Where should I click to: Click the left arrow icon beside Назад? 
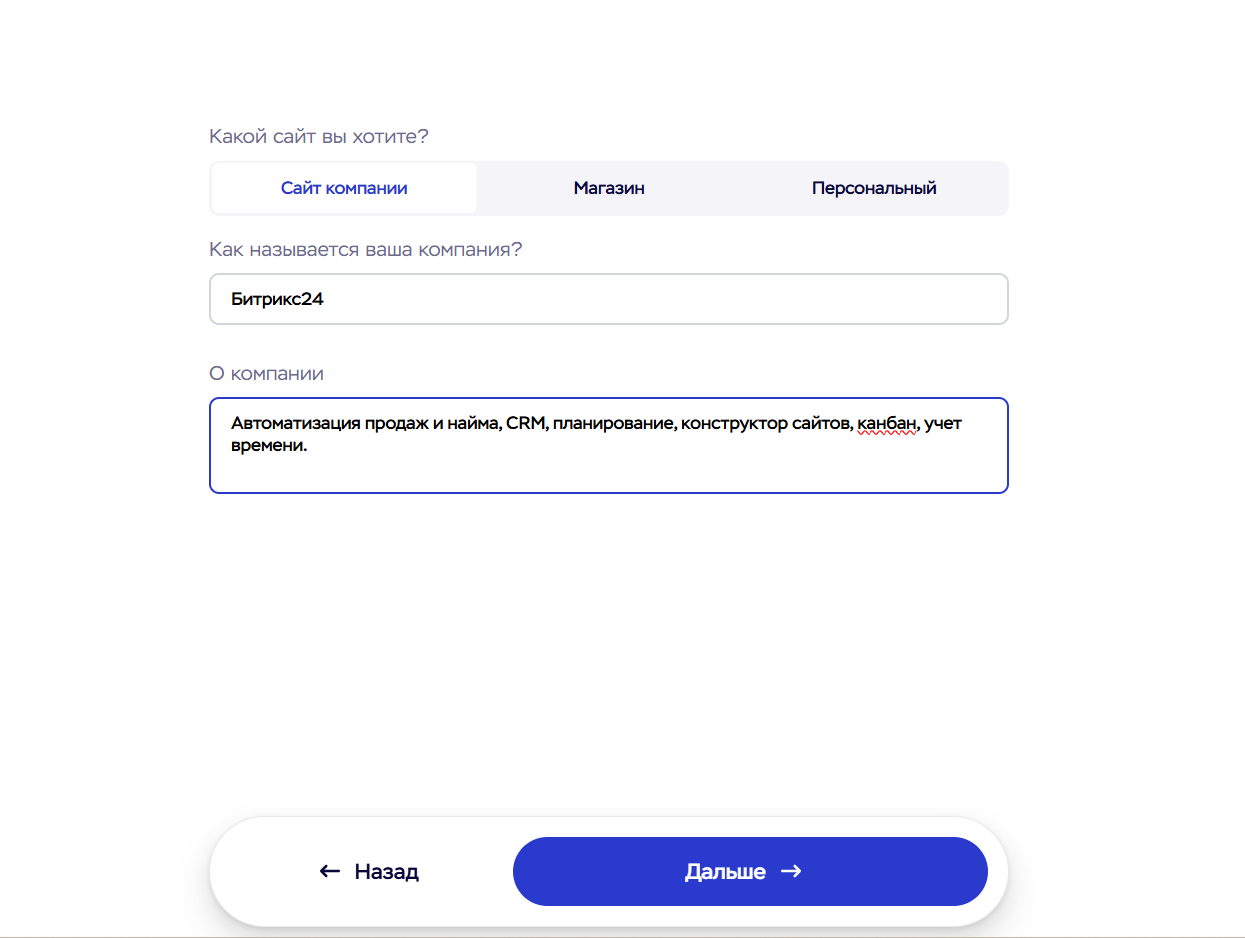point(330,871)
